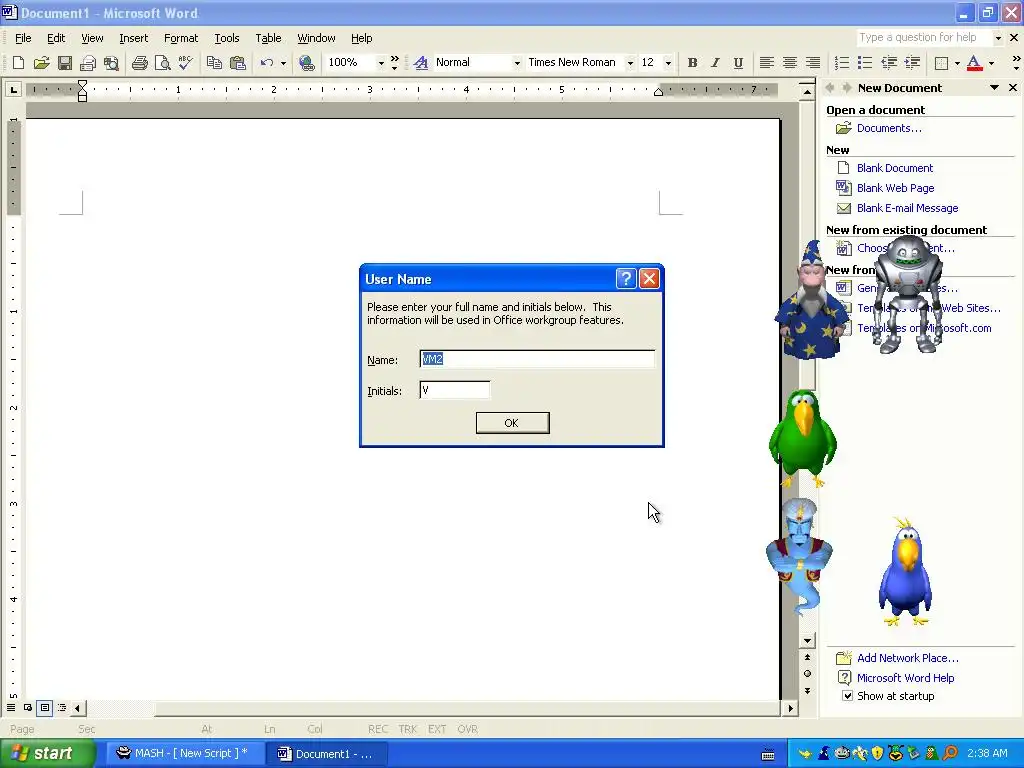This screenshot has width=1024, height=768.
Task: Click the Initials input field
Action: [455, 390]
